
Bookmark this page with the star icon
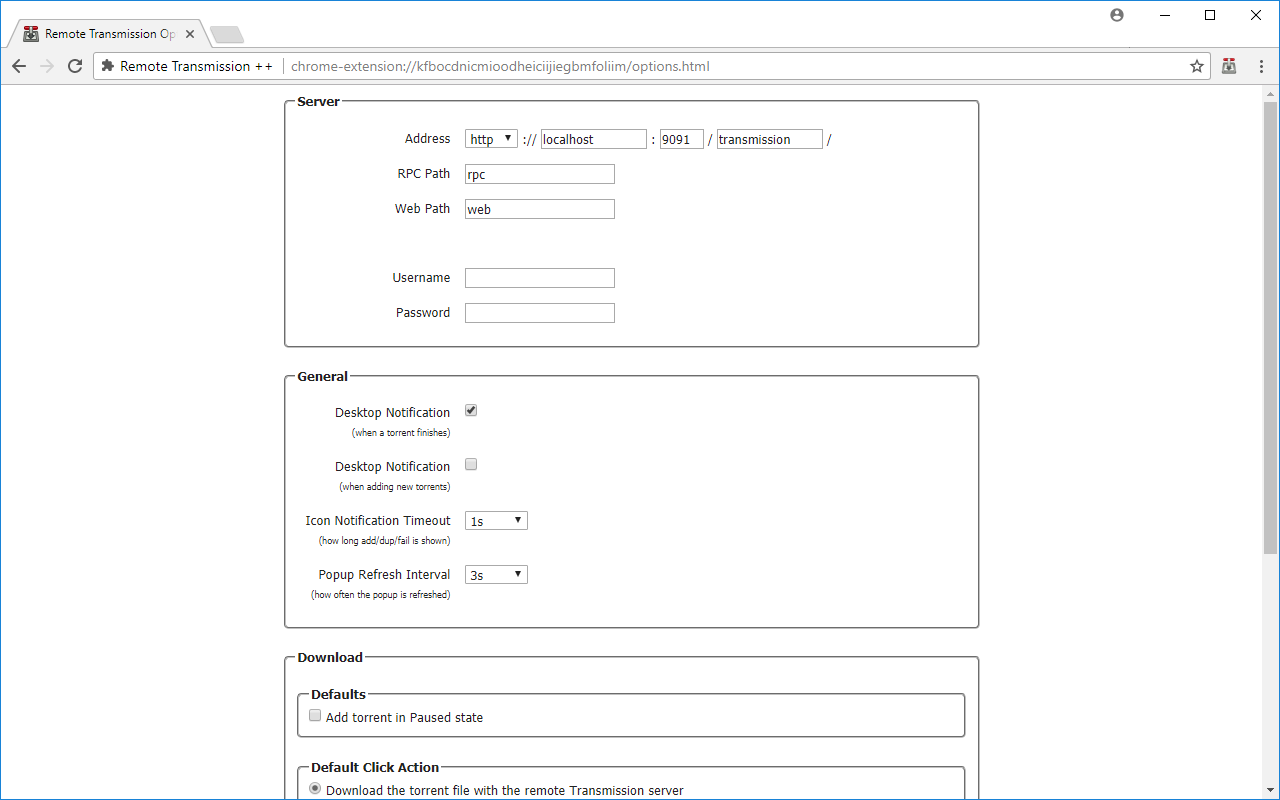coord(1197,66)
